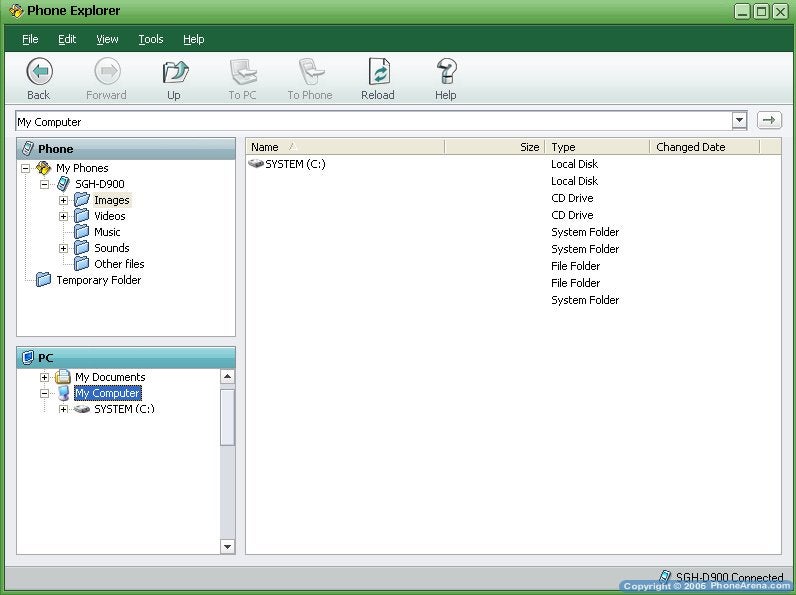Select the Music label in phone tree

[107, 232]
